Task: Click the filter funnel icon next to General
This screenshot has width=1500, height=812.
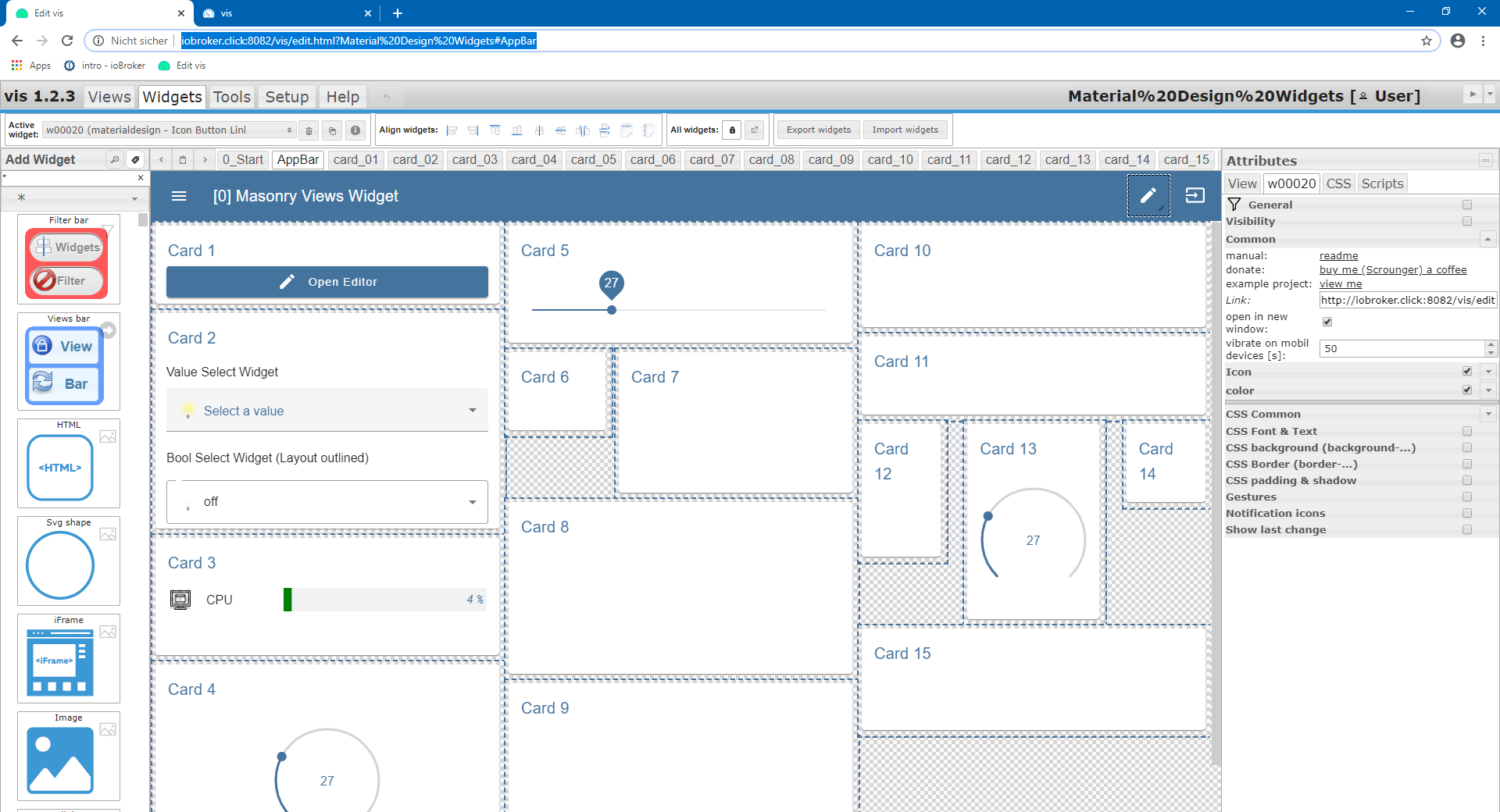Action: click(1234, 205)
